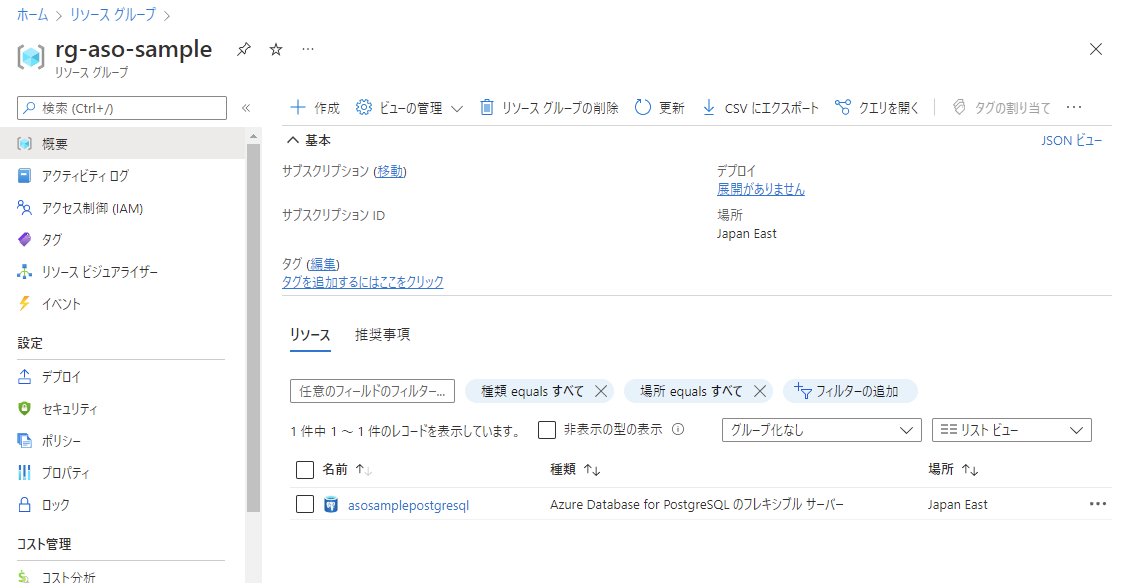This screenshot has width=1129, height=583.
Task: Click the 編集 tags link
Action: pos(323,264)
